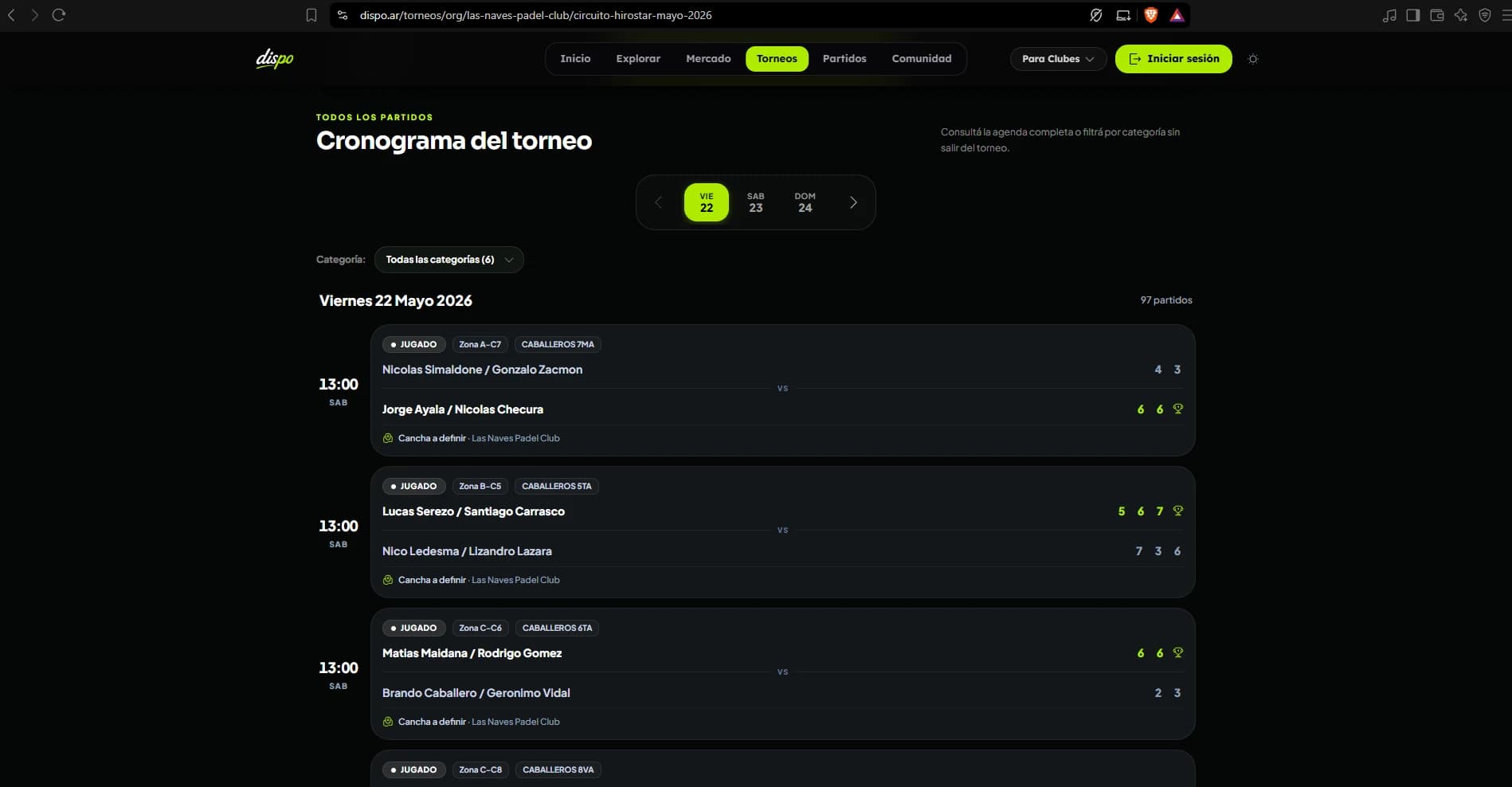The height and width of the screenshot is (787, 1512).
Task: Show previous days with left chevron
Action: point(658,202)
